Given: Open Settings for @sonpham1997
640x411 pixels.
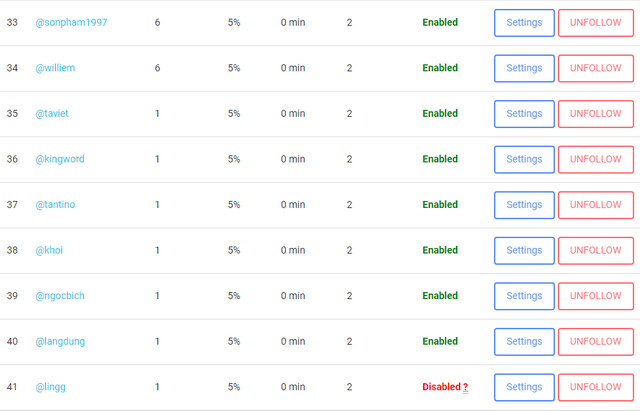Looking at the screenshot, I should (524, 23).
